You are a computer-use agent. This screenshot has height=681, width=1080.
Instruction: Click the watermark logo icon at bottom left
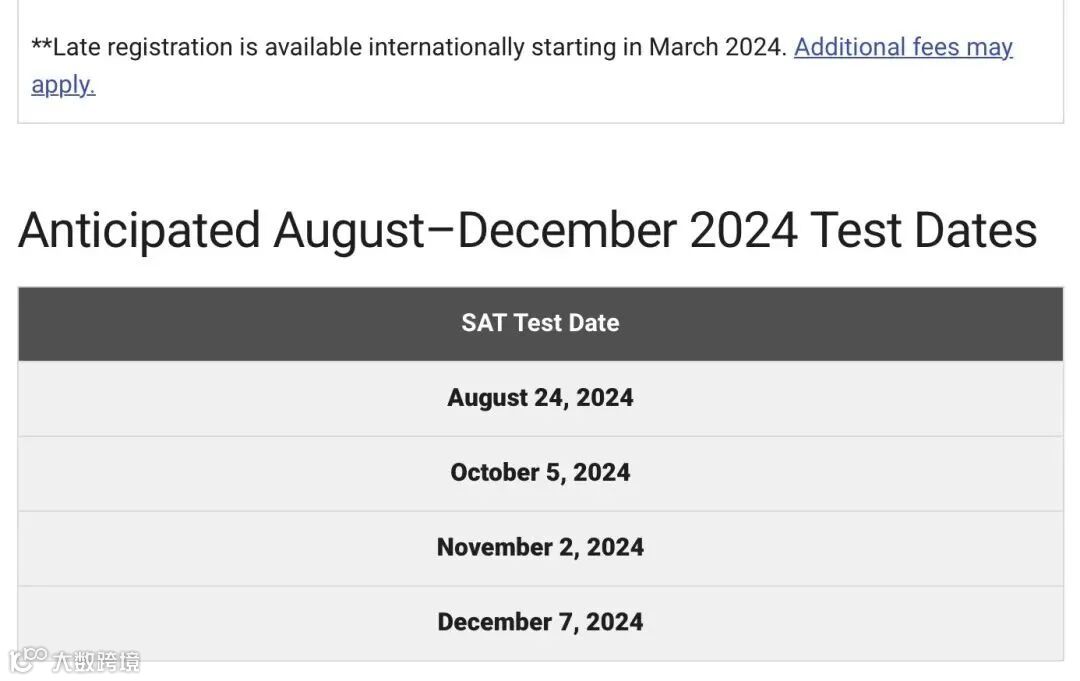[27, 660]
